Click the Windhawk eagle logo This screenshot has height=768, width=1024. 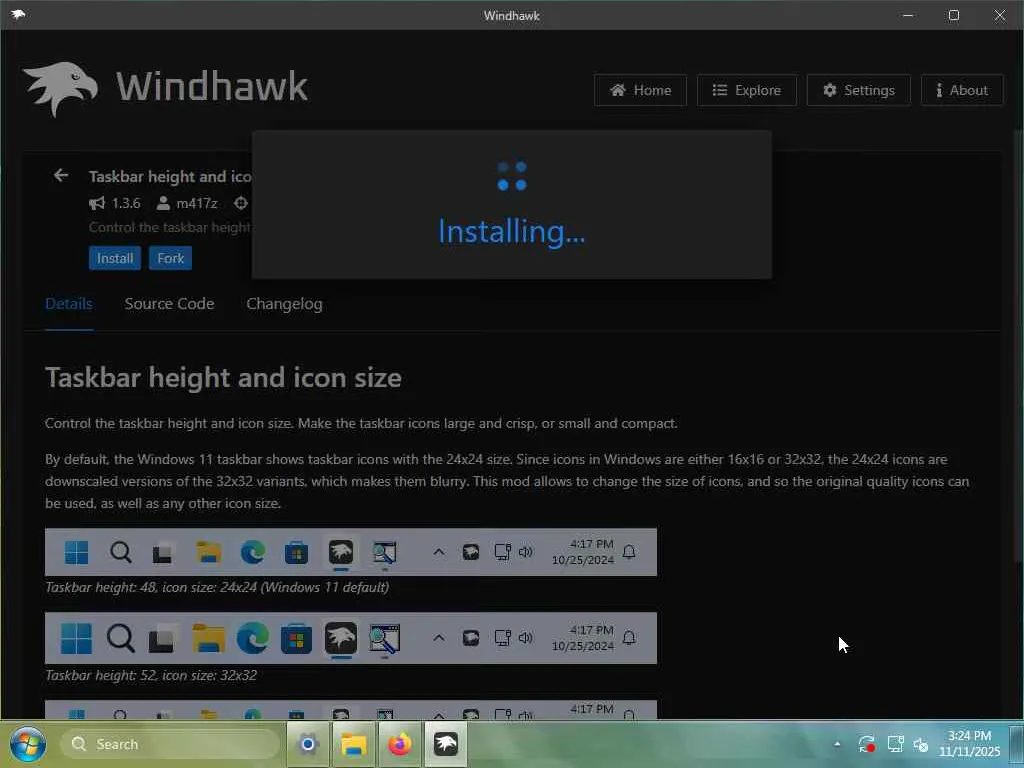pyautogui.click(x=61, y=89)
